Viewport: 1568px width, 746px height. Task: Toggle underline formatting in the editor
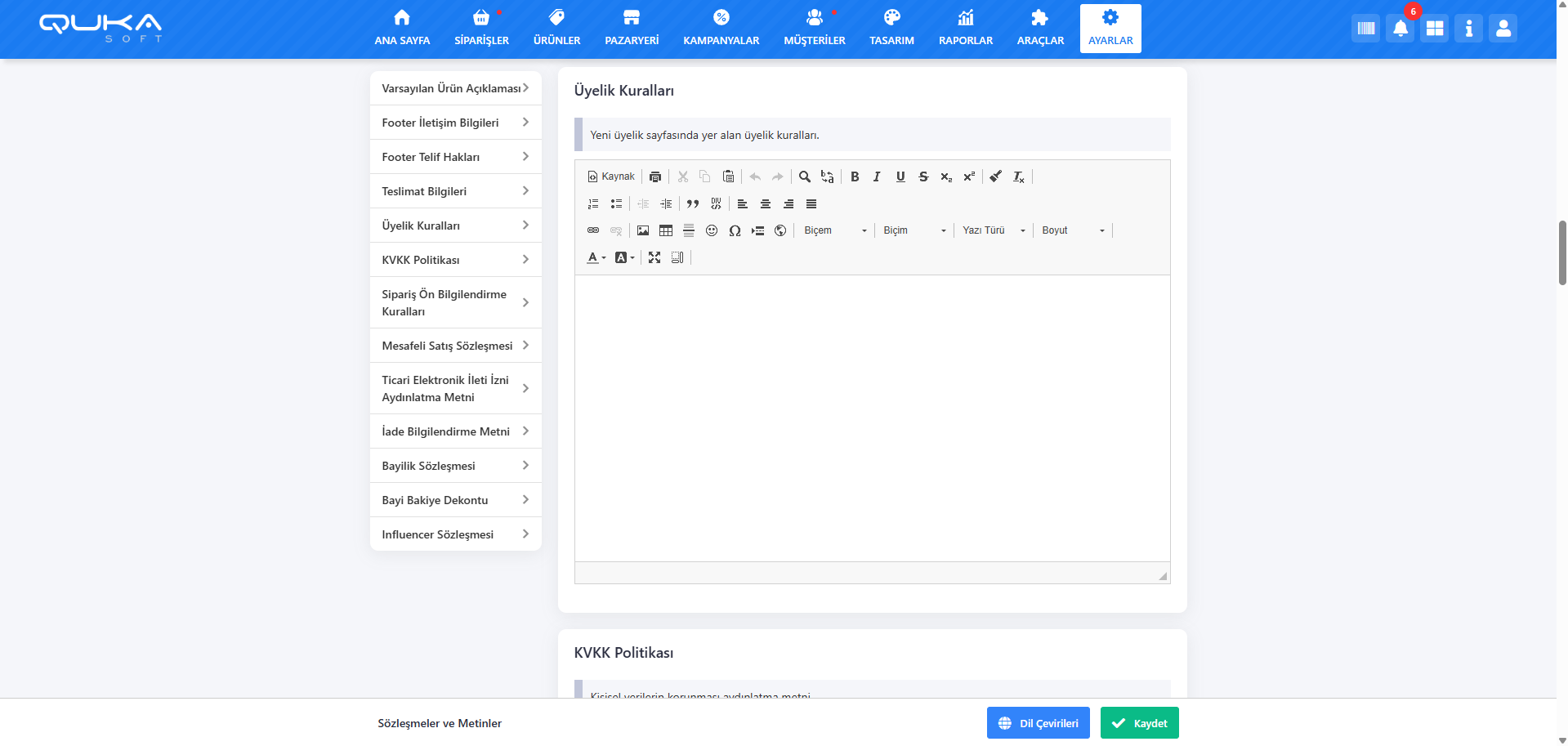(900, 176)
